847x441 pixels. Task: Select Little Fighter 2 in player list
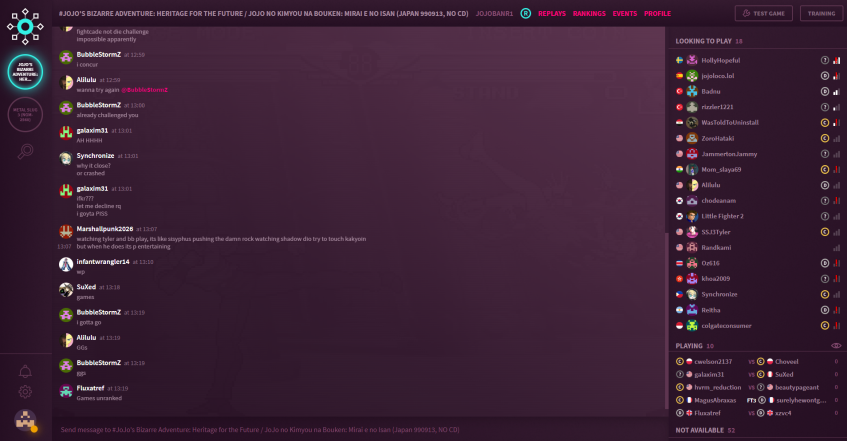click(x=722, y=216)
